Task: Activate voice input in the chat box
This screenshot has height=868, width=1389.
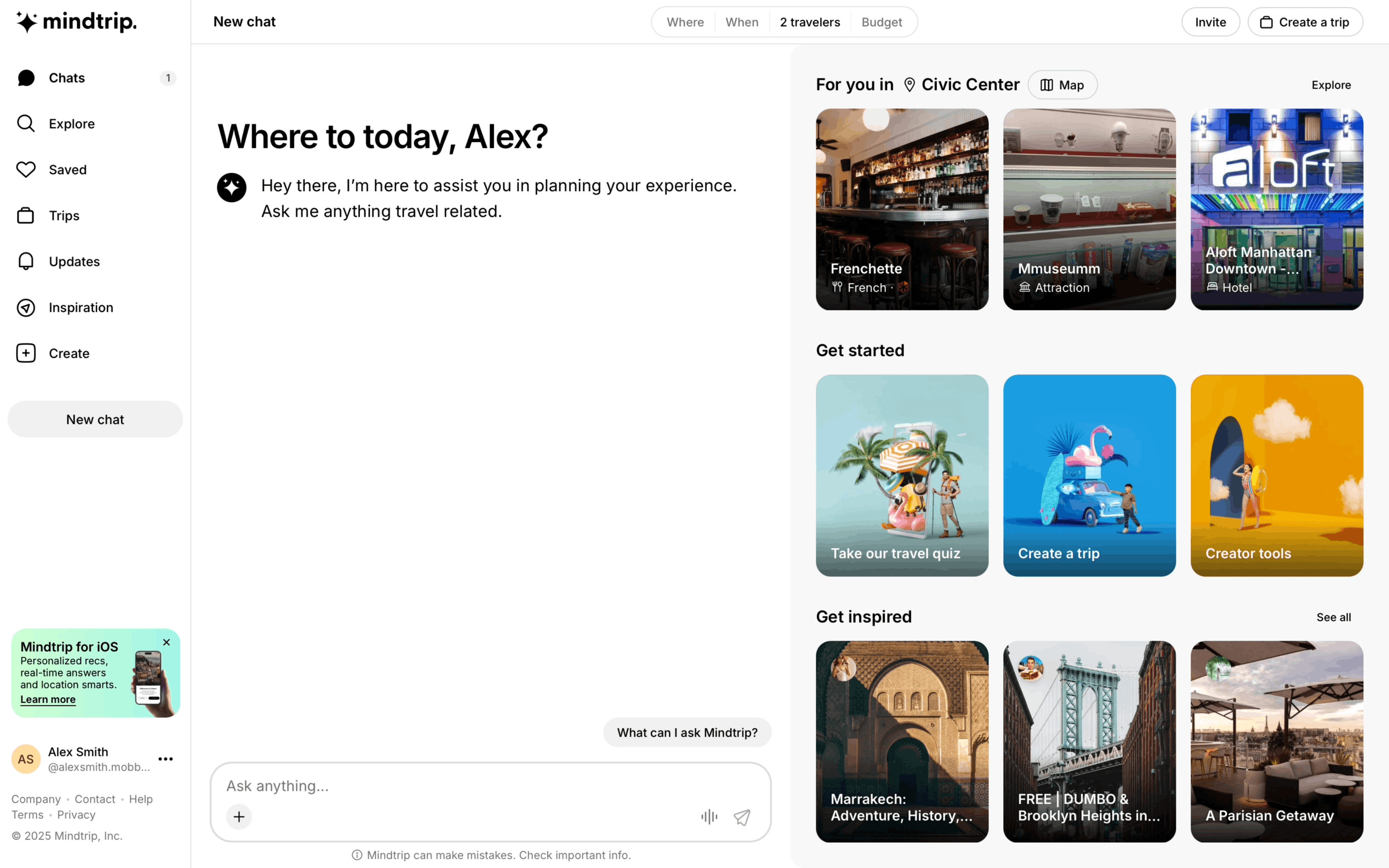Action: tap(709, 817)
